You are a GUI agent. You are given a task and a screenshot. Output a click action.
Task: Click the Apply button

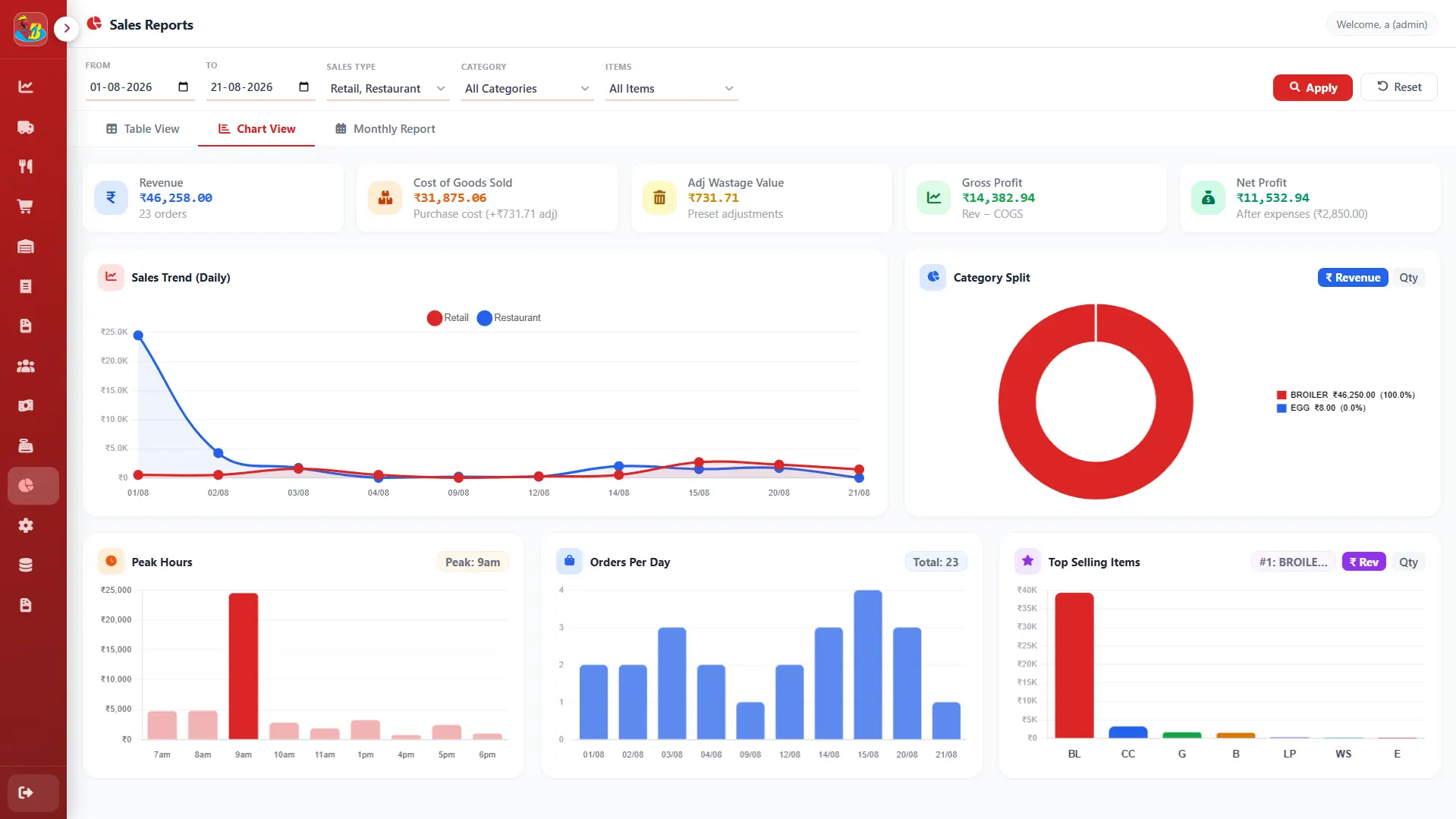[x=1313, y=88]
